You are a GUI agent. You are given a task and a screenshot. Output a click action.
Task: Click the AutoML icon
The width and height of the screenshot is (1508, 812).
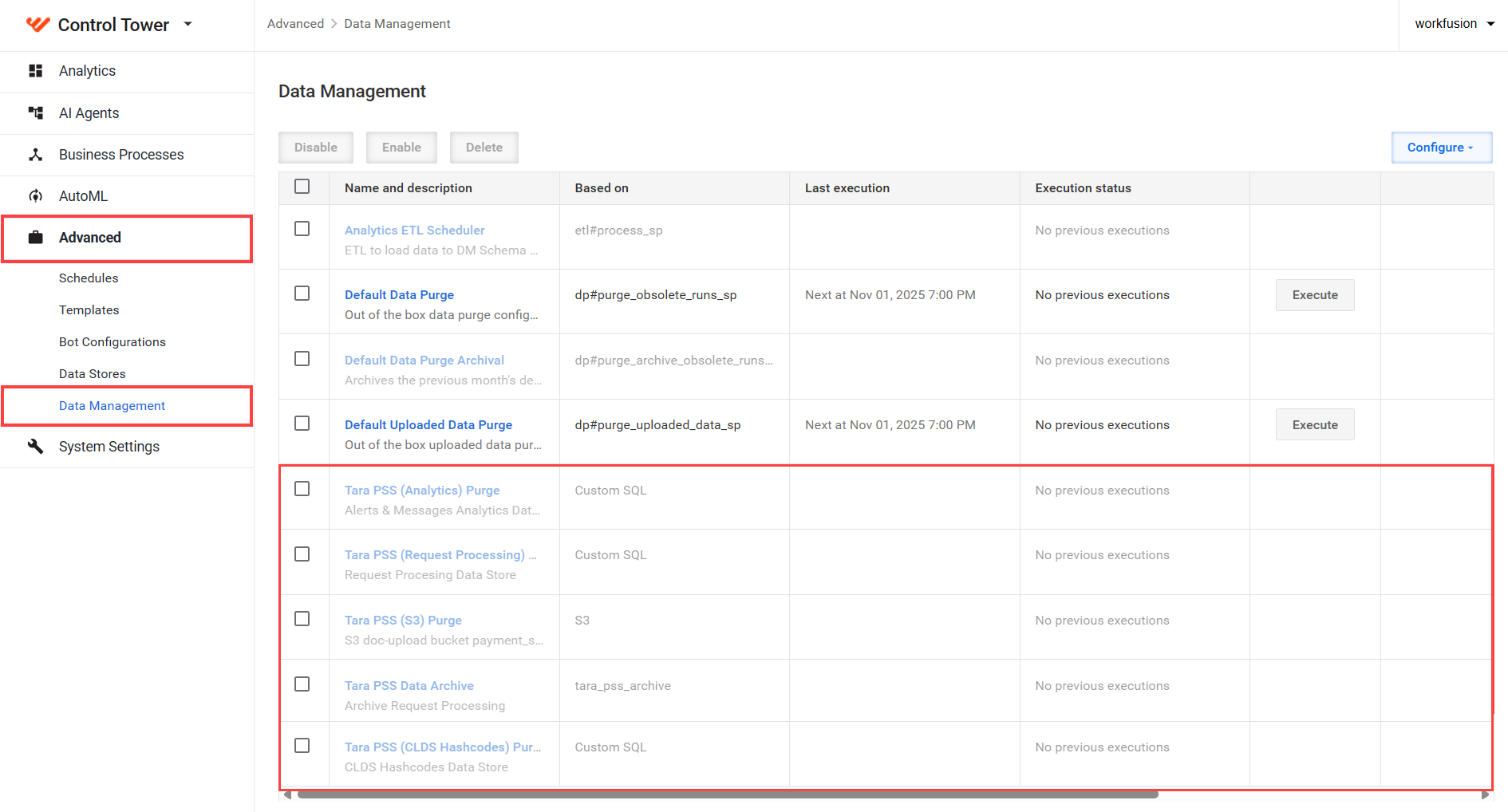tap(36, 196)
